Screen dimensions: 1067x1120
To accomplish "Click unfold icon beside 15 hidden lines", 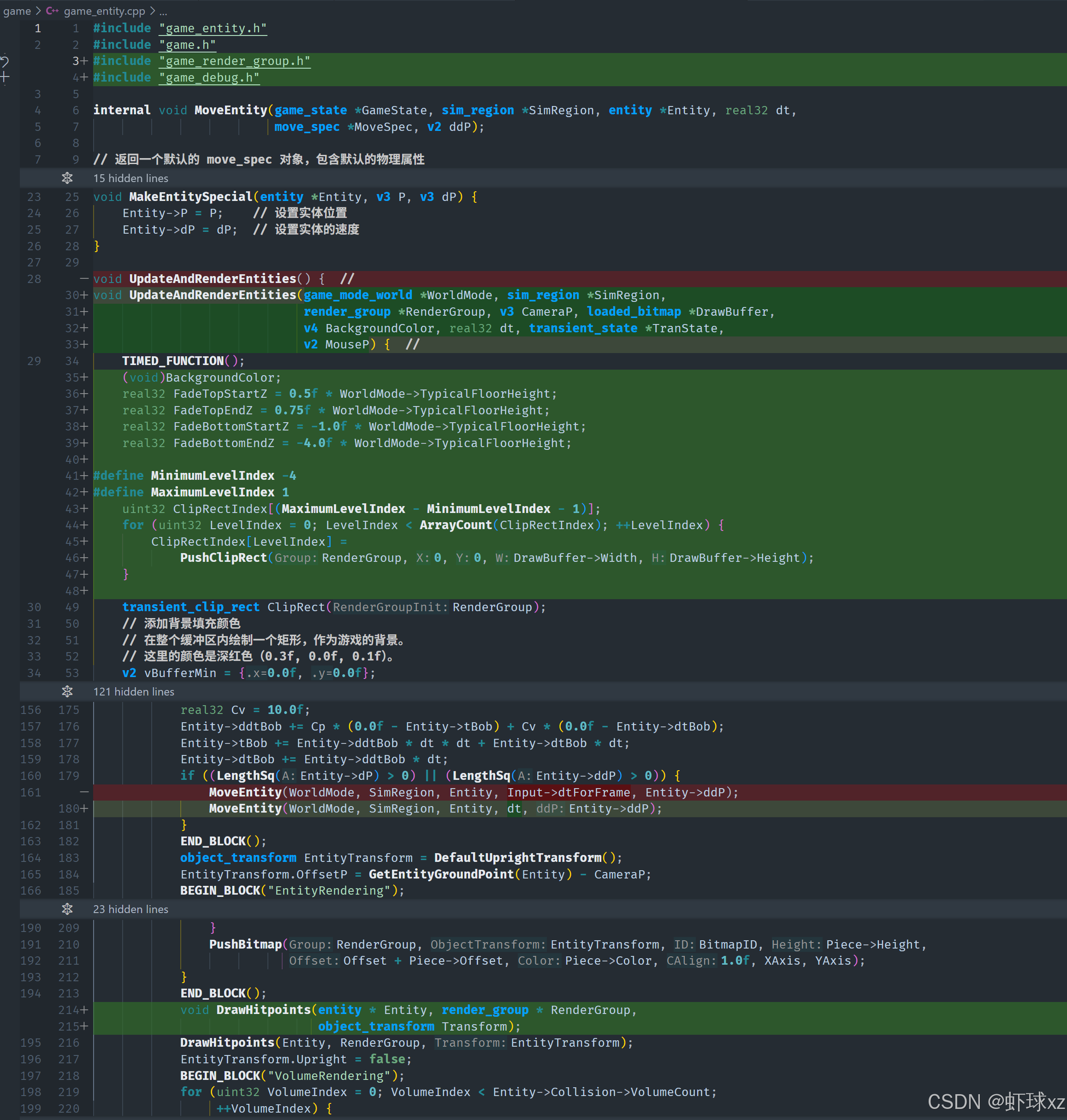I will 67,178.
